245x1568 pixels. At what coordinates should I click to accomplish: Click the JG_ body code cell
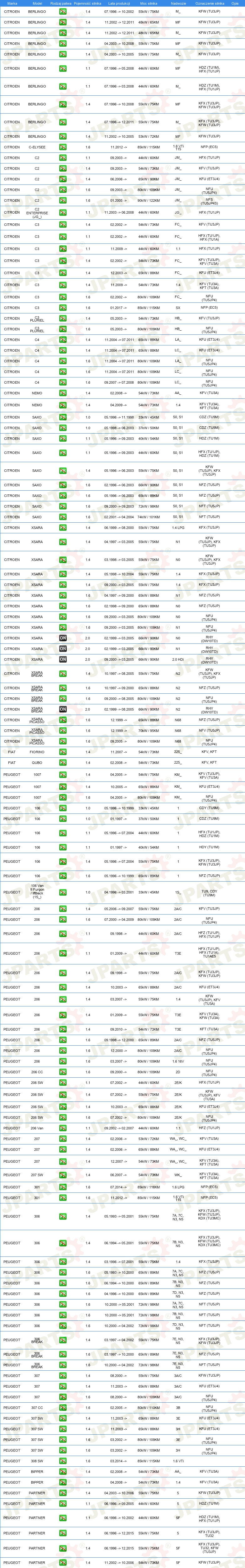(x=178, y=212)
